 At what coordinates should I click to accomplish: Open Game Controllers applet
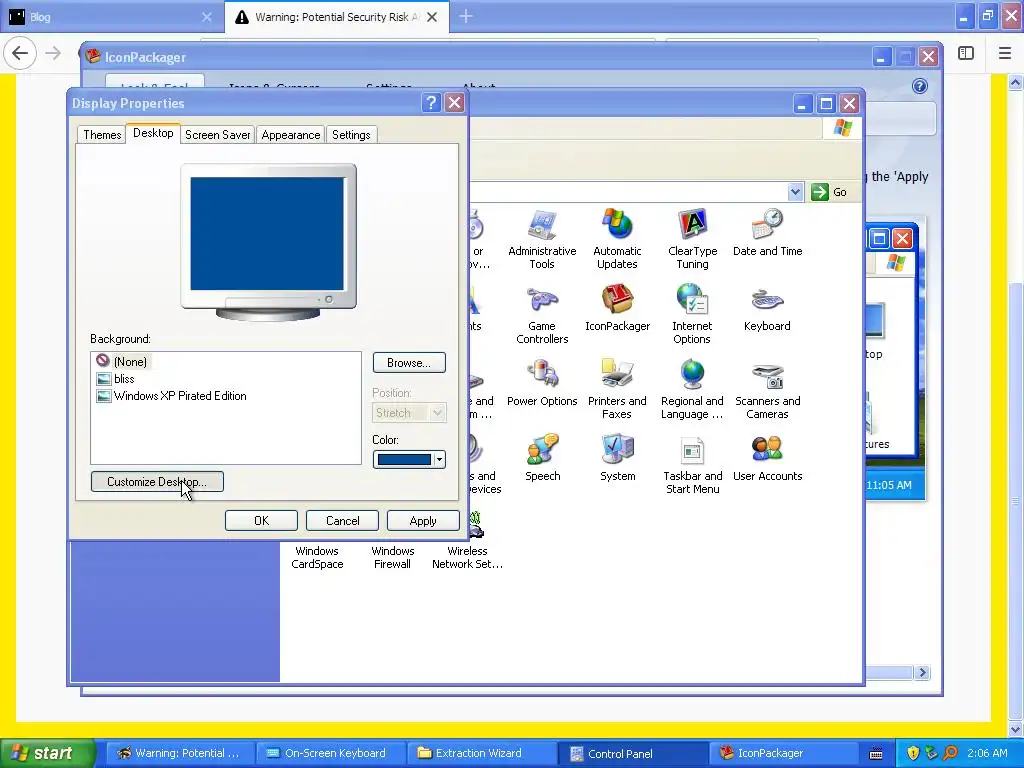542,314
